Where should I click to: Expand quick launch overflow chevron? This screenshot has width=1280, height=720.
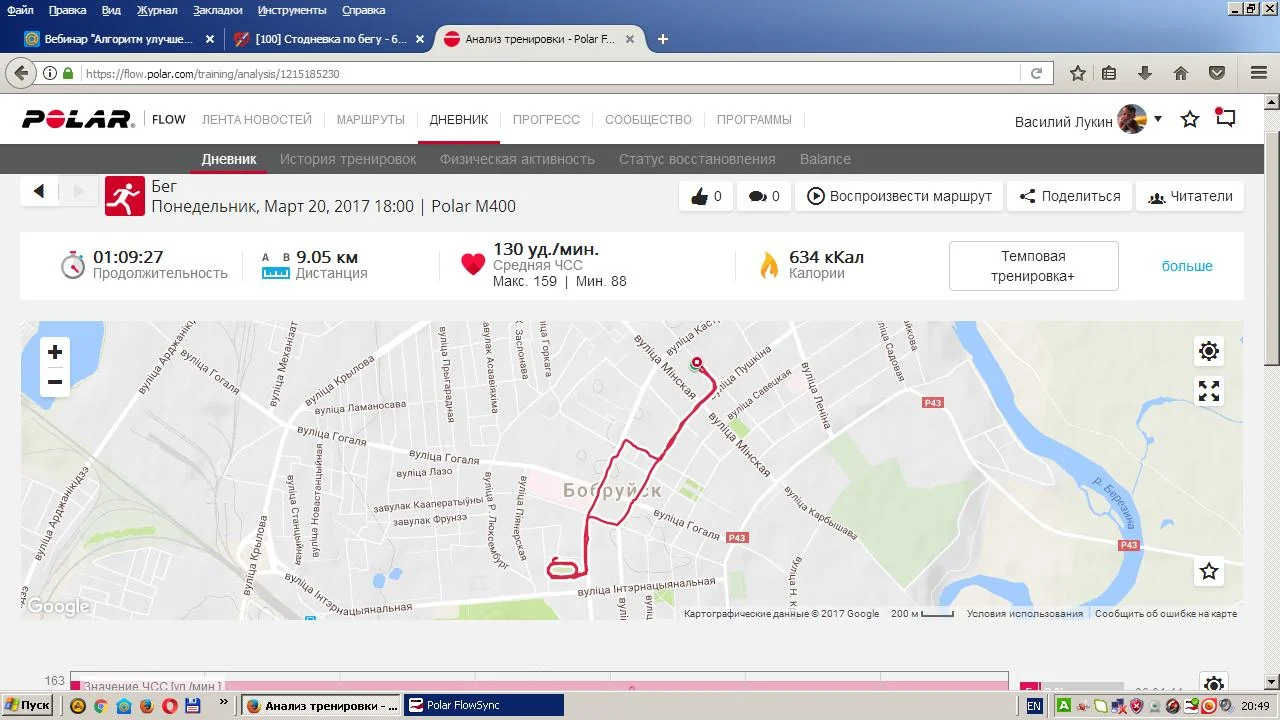pos(224,703)
